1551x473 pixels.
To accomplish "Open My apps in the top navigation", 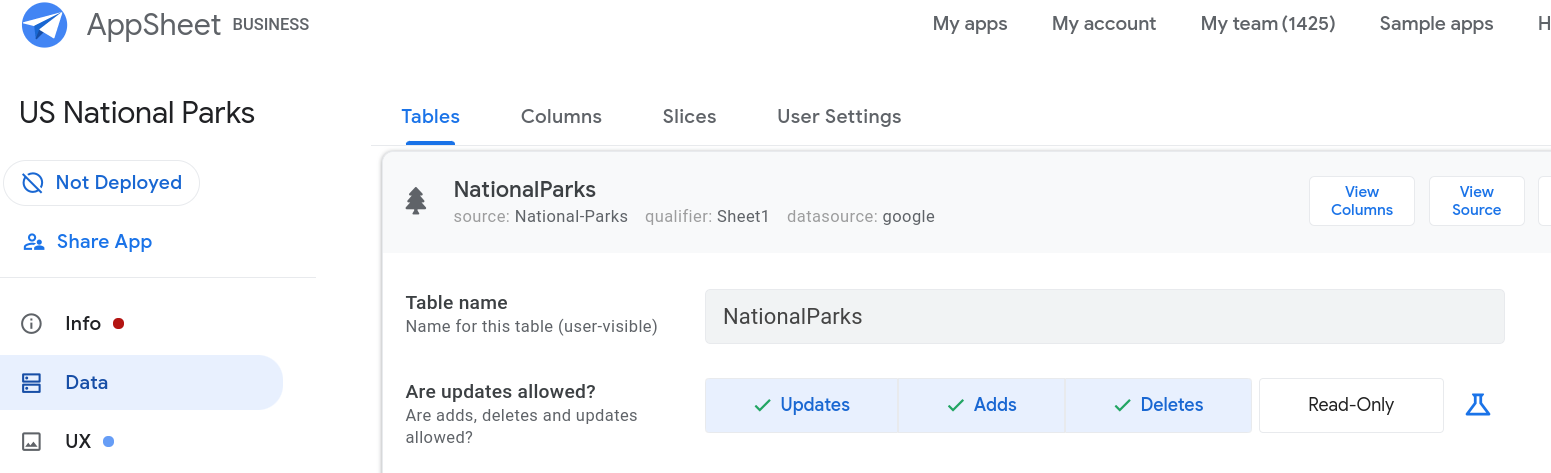I will coord(970,24).
